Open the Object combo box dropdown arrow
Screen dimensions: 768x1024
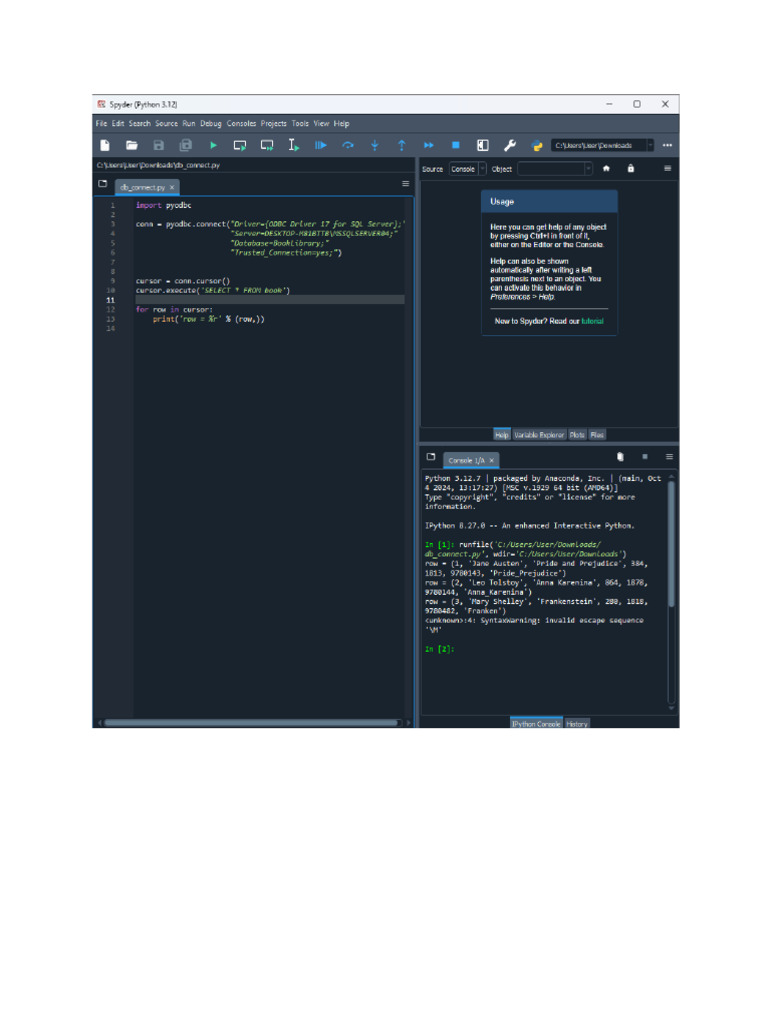click(x=588, y=169)
